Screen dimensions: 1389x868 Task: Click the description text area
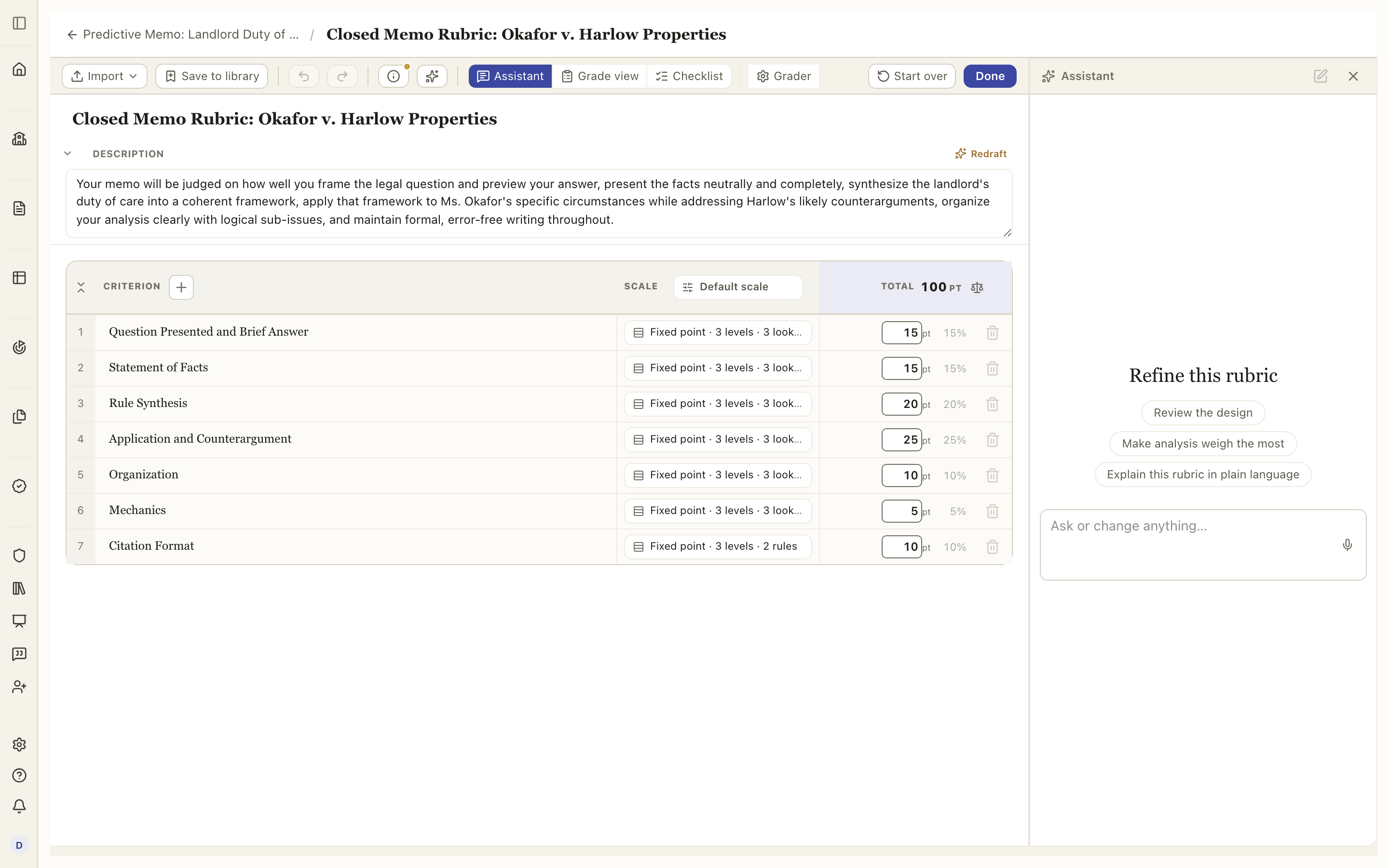point(539,203)
